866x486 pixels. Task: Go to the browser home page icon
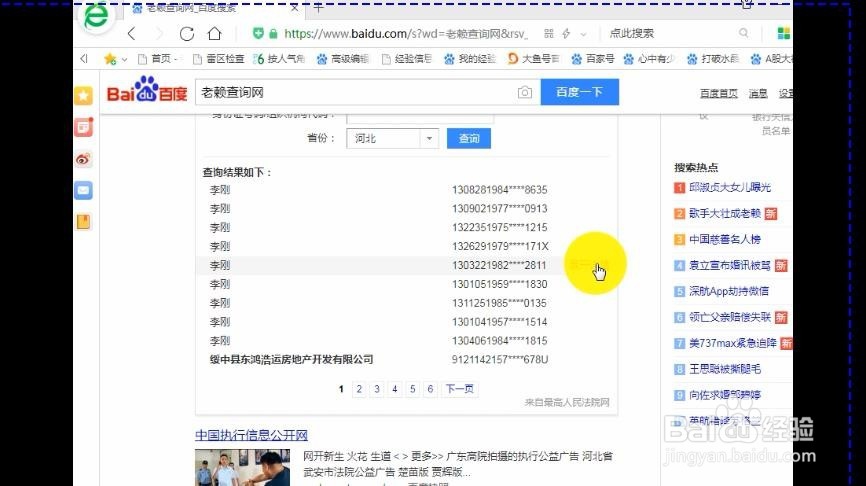coord(214,34)
